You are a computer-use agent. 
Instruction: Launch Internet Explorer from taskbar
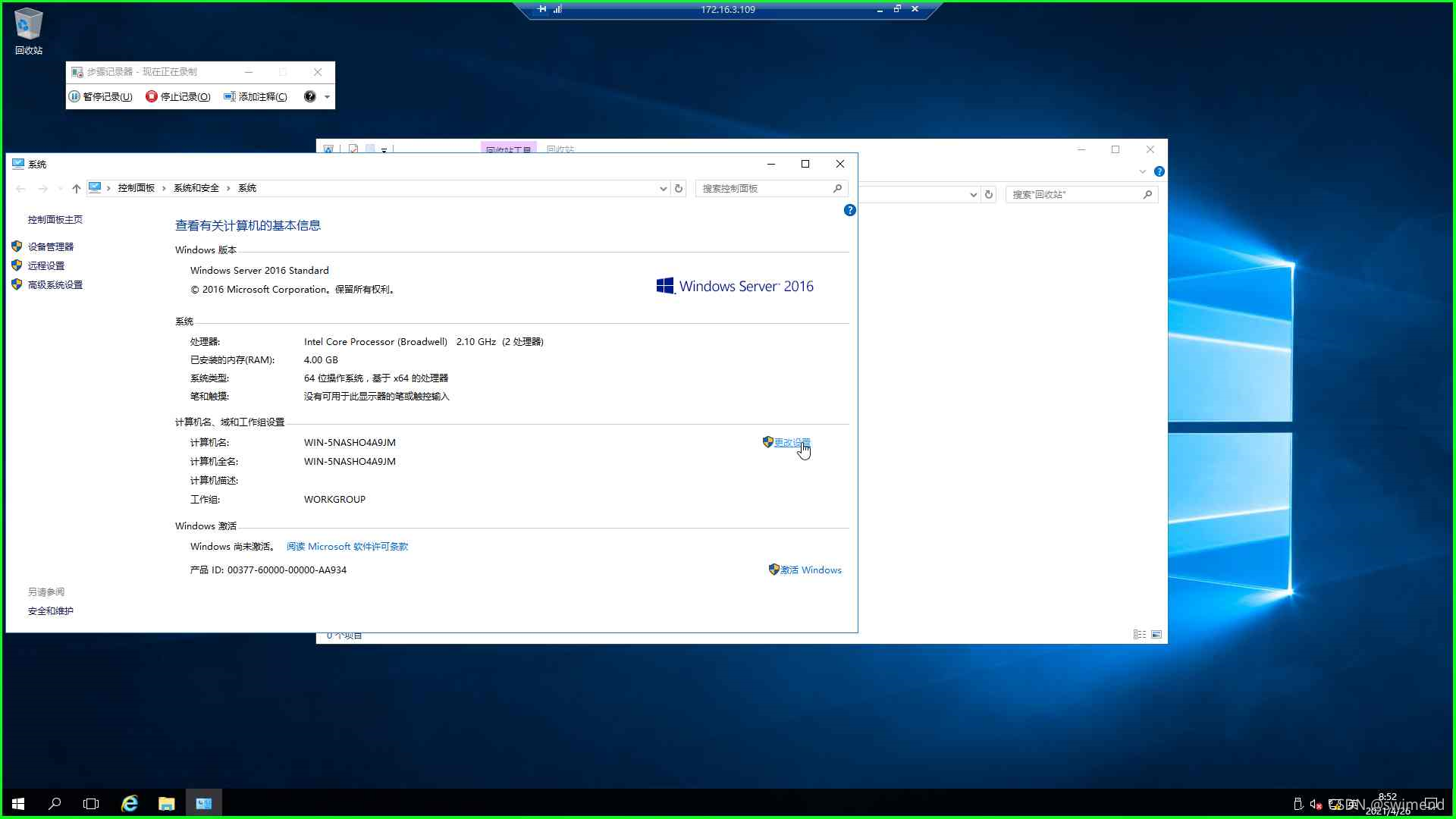coord(130,804)
